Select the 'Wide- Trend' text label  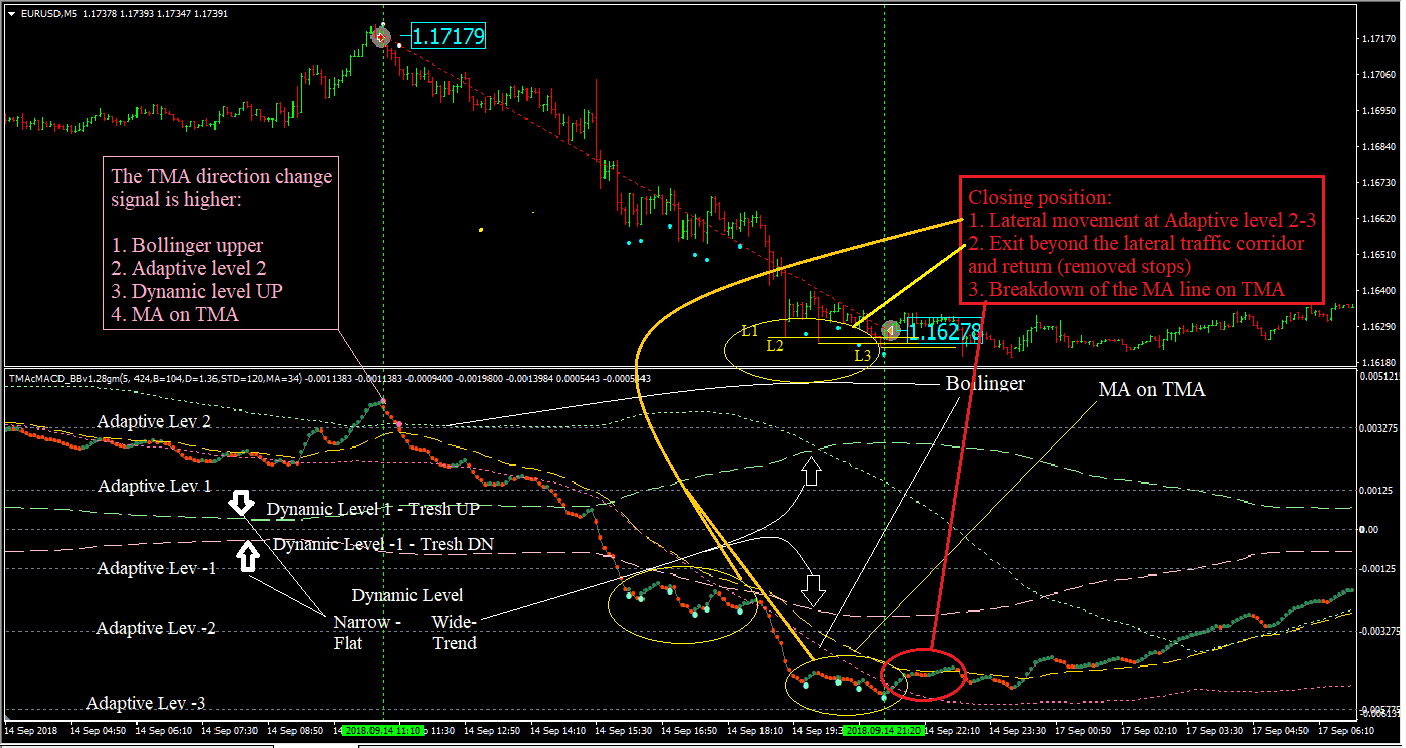[455, 633]
